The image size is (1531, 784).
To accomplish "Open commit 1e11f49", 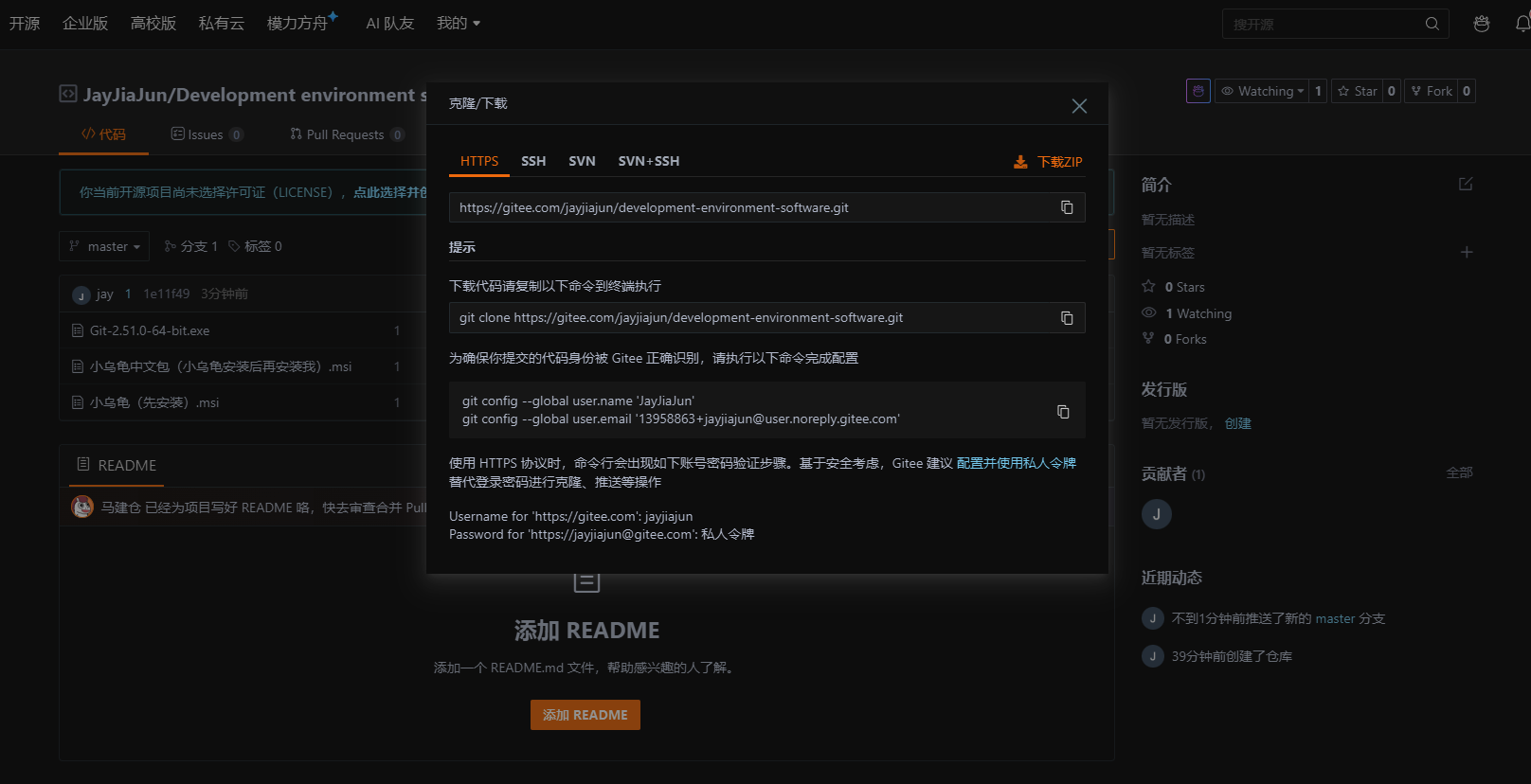I will (x=167, y=294).
